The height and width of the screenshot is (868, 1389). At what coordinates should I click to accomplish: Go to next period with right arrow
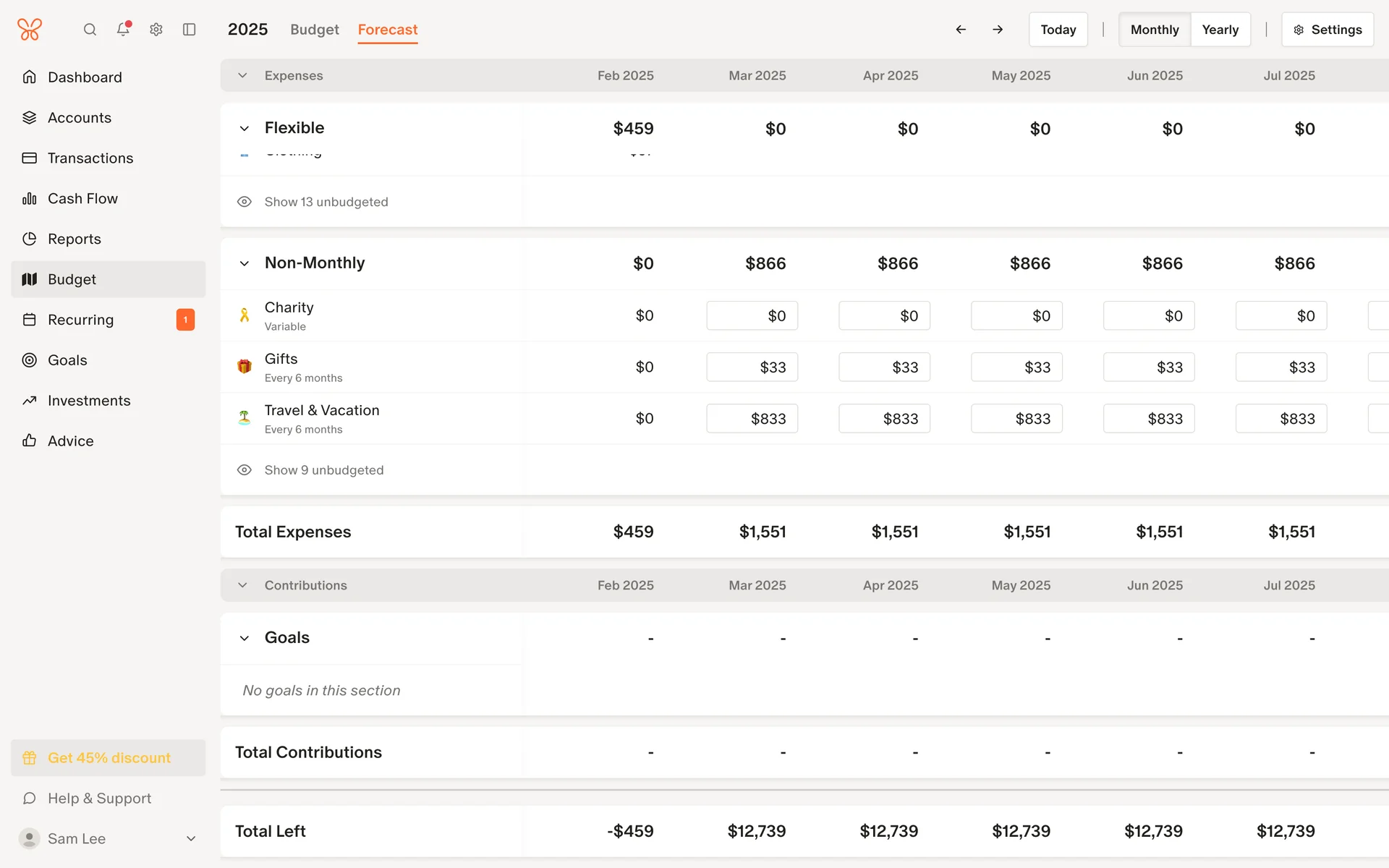click(998, 30)
